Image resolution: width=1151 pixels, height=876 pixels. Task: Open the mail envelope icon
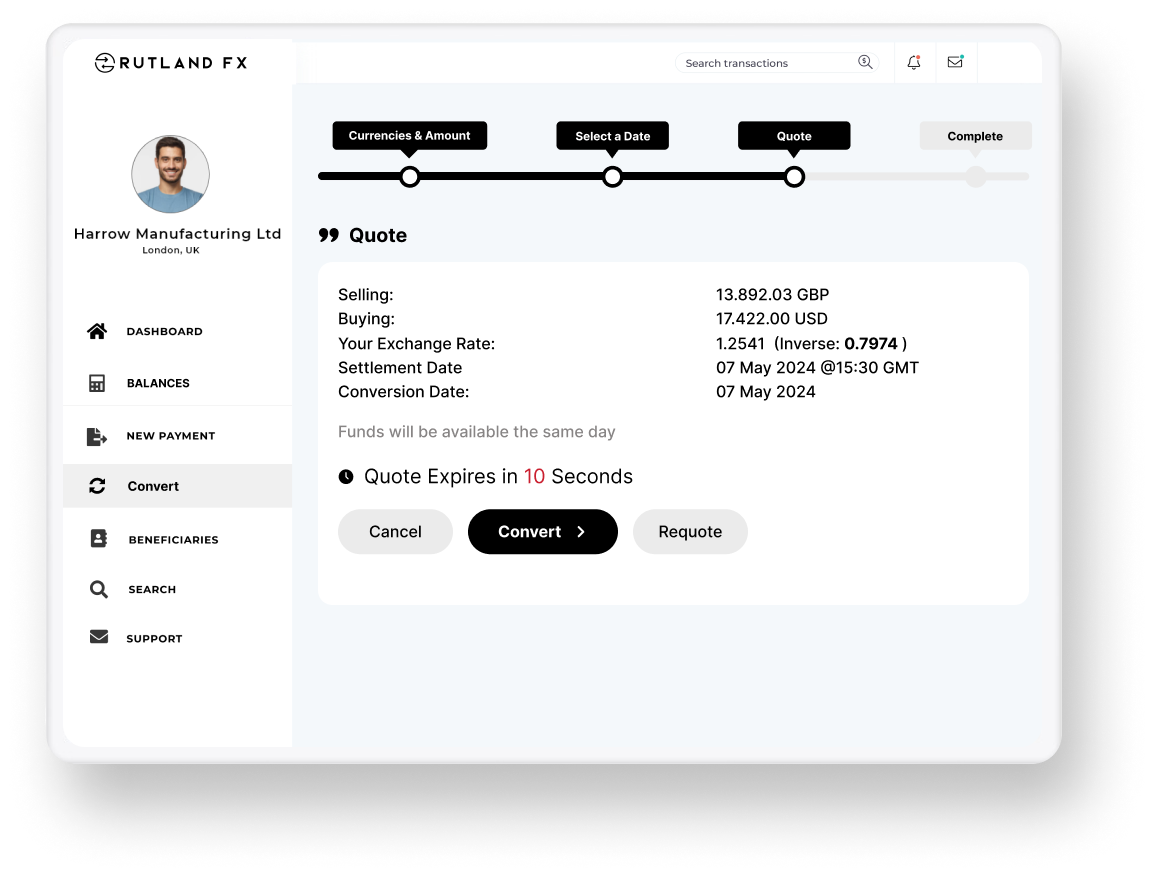click(955, 62)
